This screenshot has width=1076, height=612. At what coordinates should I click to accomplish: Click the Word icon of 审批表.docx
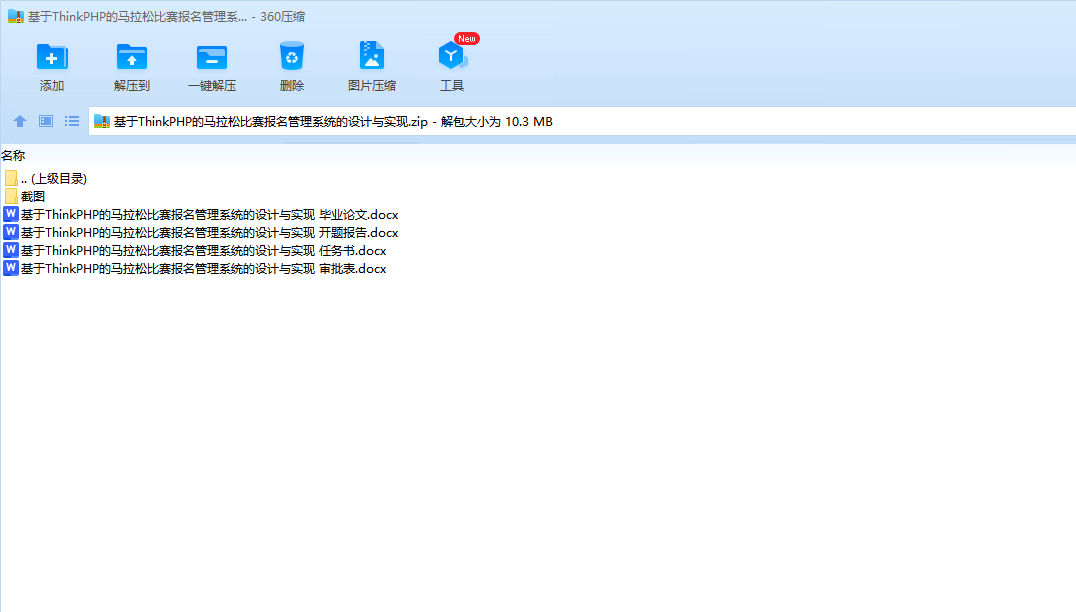(x=10, y=268)
